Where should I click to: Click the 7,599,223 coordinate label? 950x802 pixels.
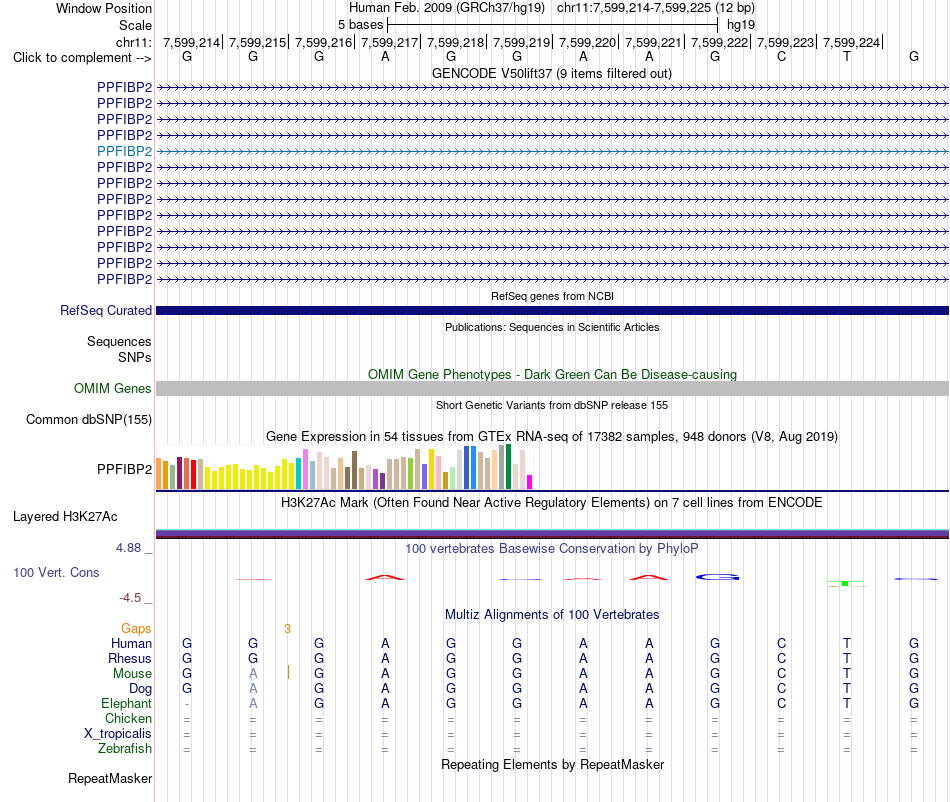click(x=785, y=42)
